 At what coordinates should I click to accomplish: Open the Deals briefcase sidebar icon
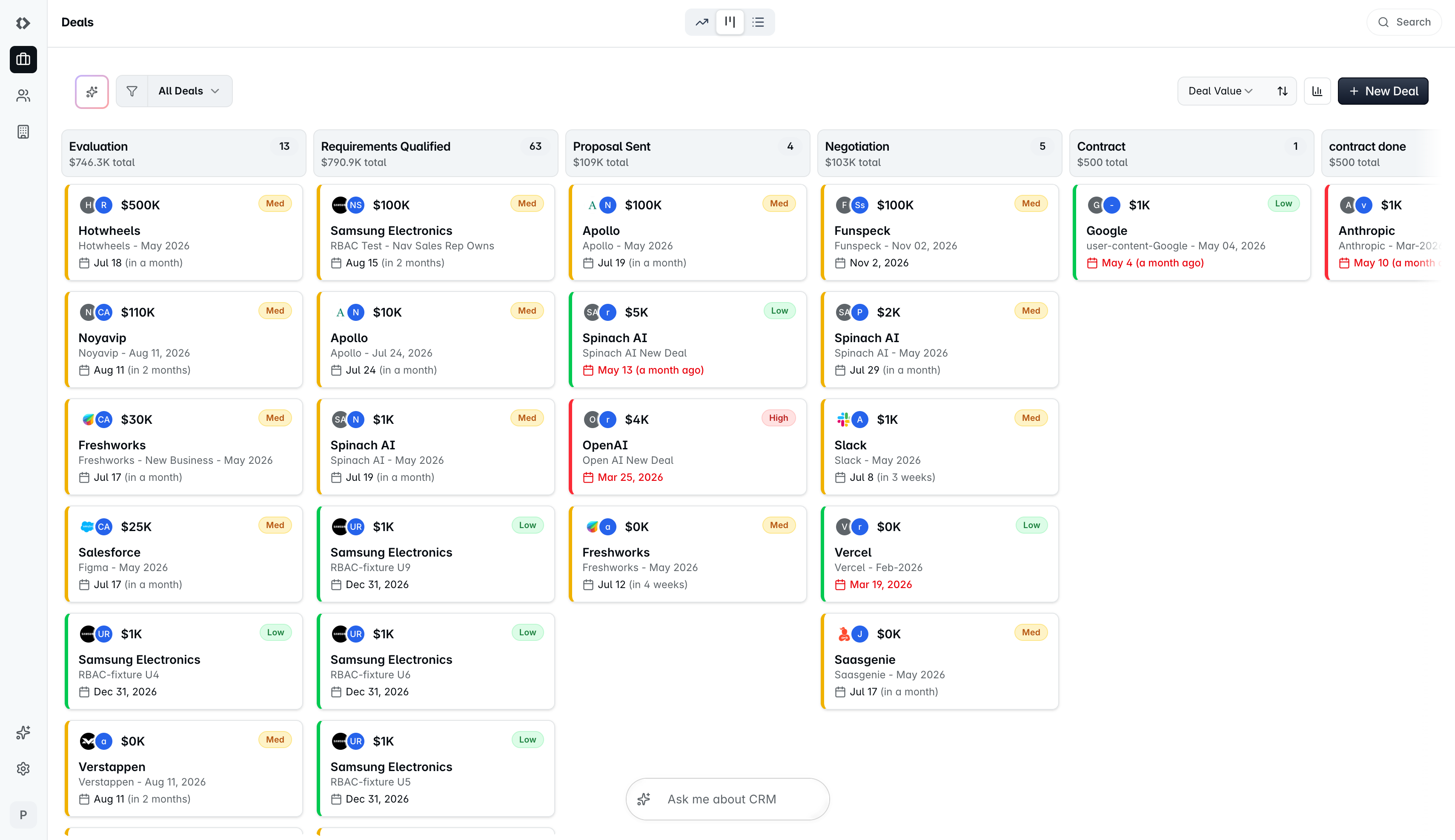click(23, 60)
